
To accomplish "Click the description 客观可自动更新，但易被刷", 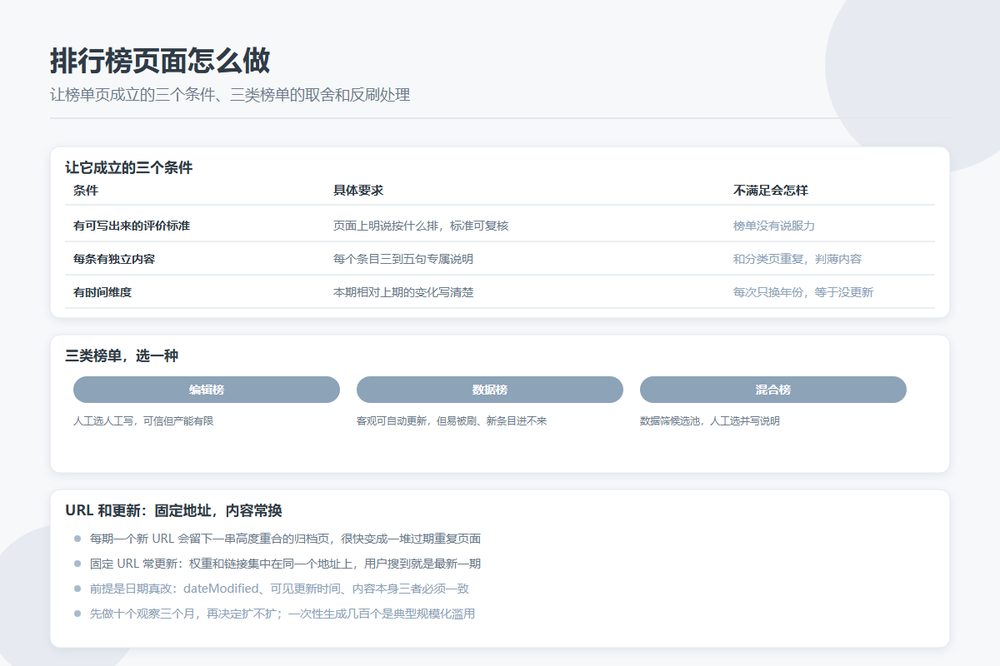I will click(x=416, y=421).
